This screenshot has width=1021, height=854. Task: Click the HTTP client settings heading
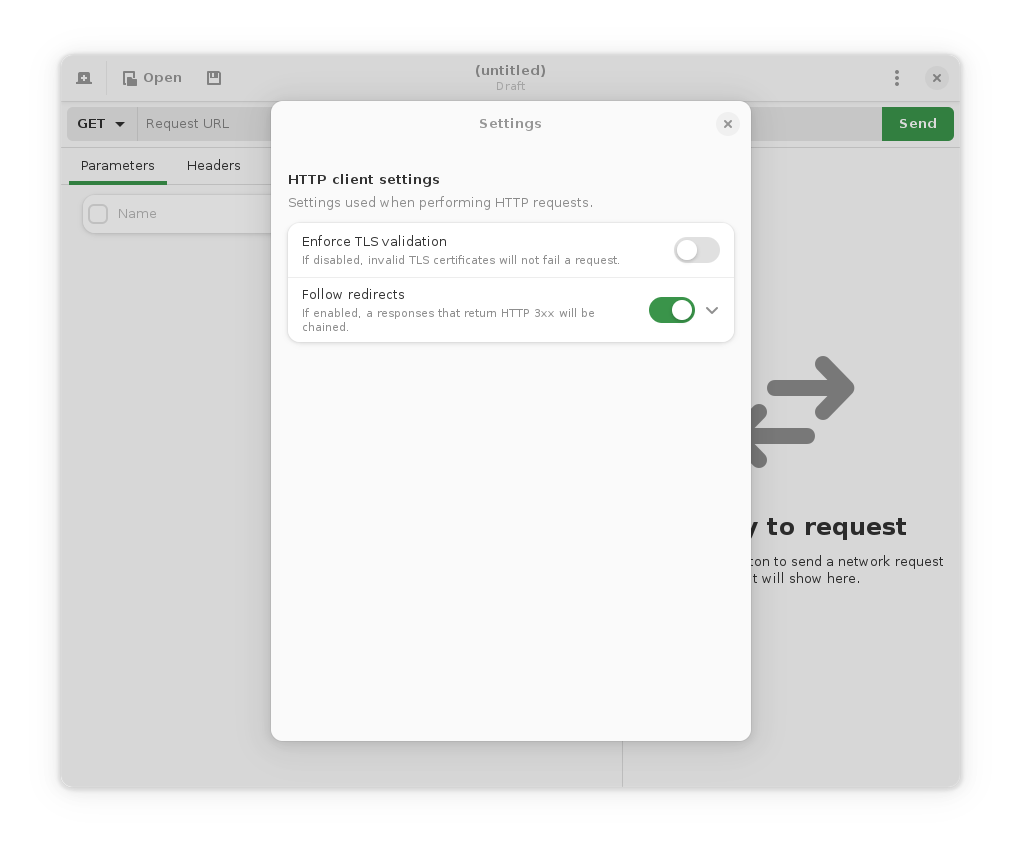click(363, 180)
